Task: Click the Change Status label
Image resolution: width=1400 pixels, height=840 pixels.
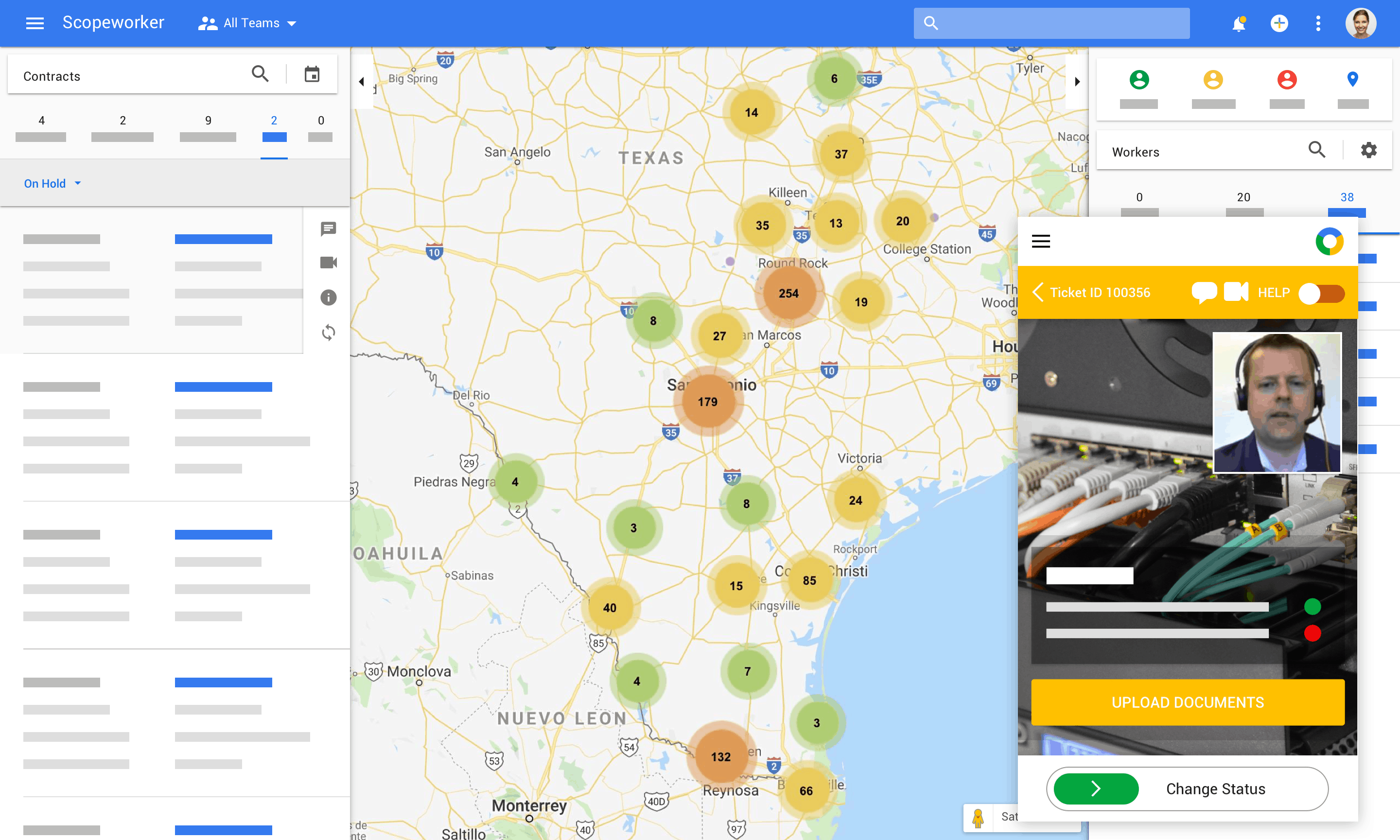Action: point(1216,789)
